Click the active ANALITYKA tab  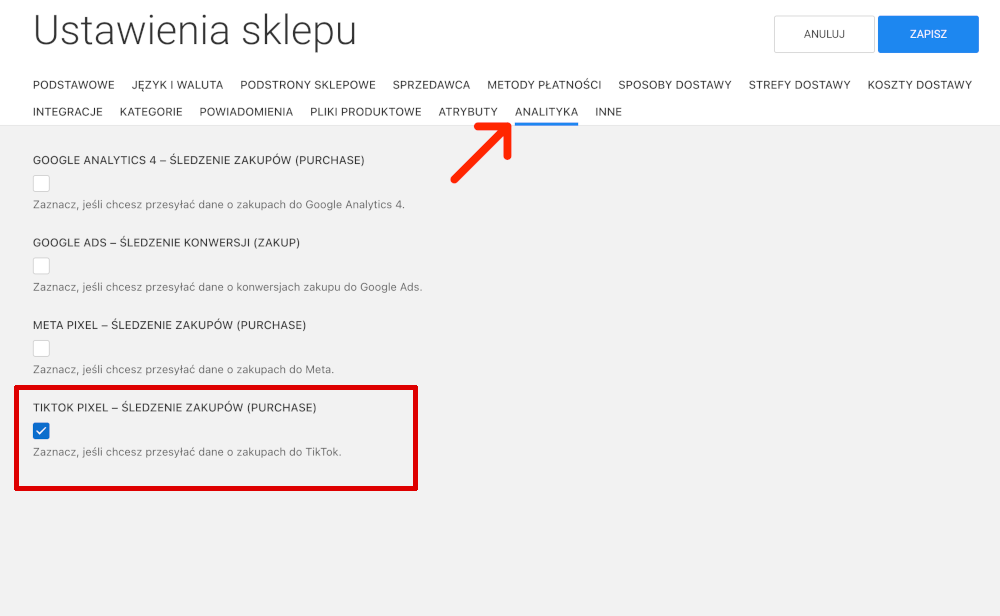tap(547, 112)
